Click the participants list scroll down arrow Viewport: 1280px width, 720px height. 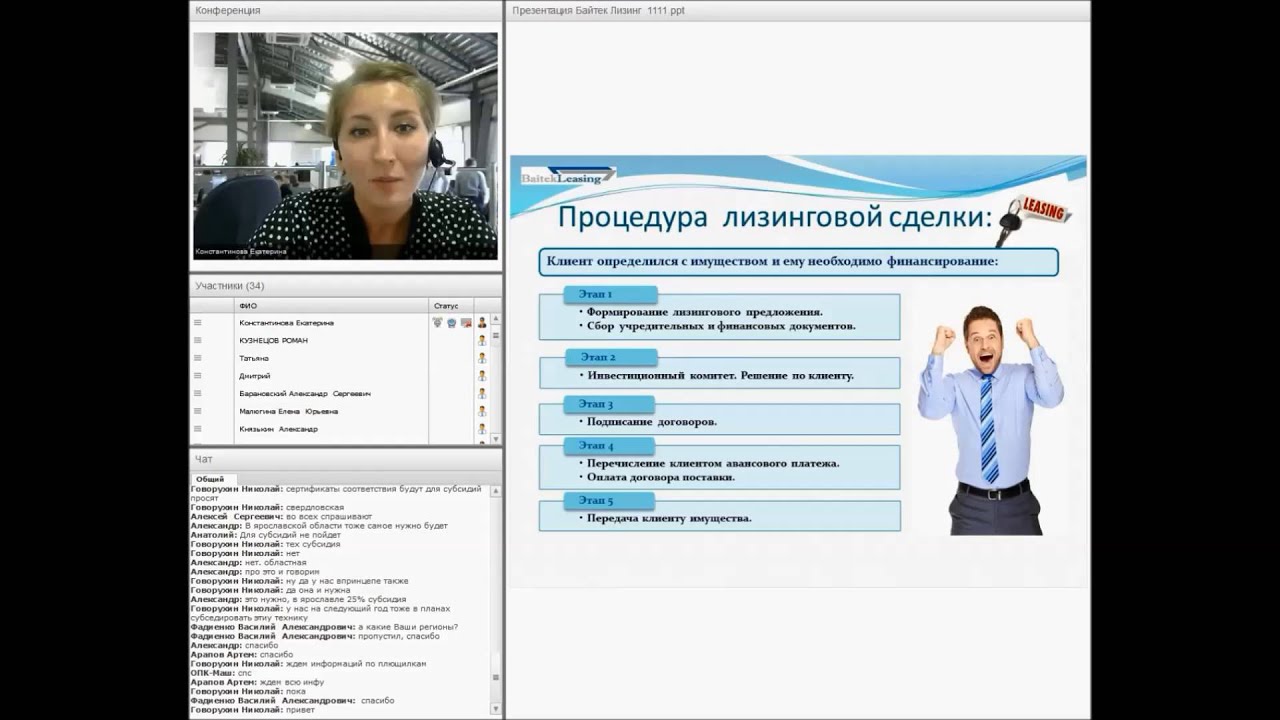496,438
